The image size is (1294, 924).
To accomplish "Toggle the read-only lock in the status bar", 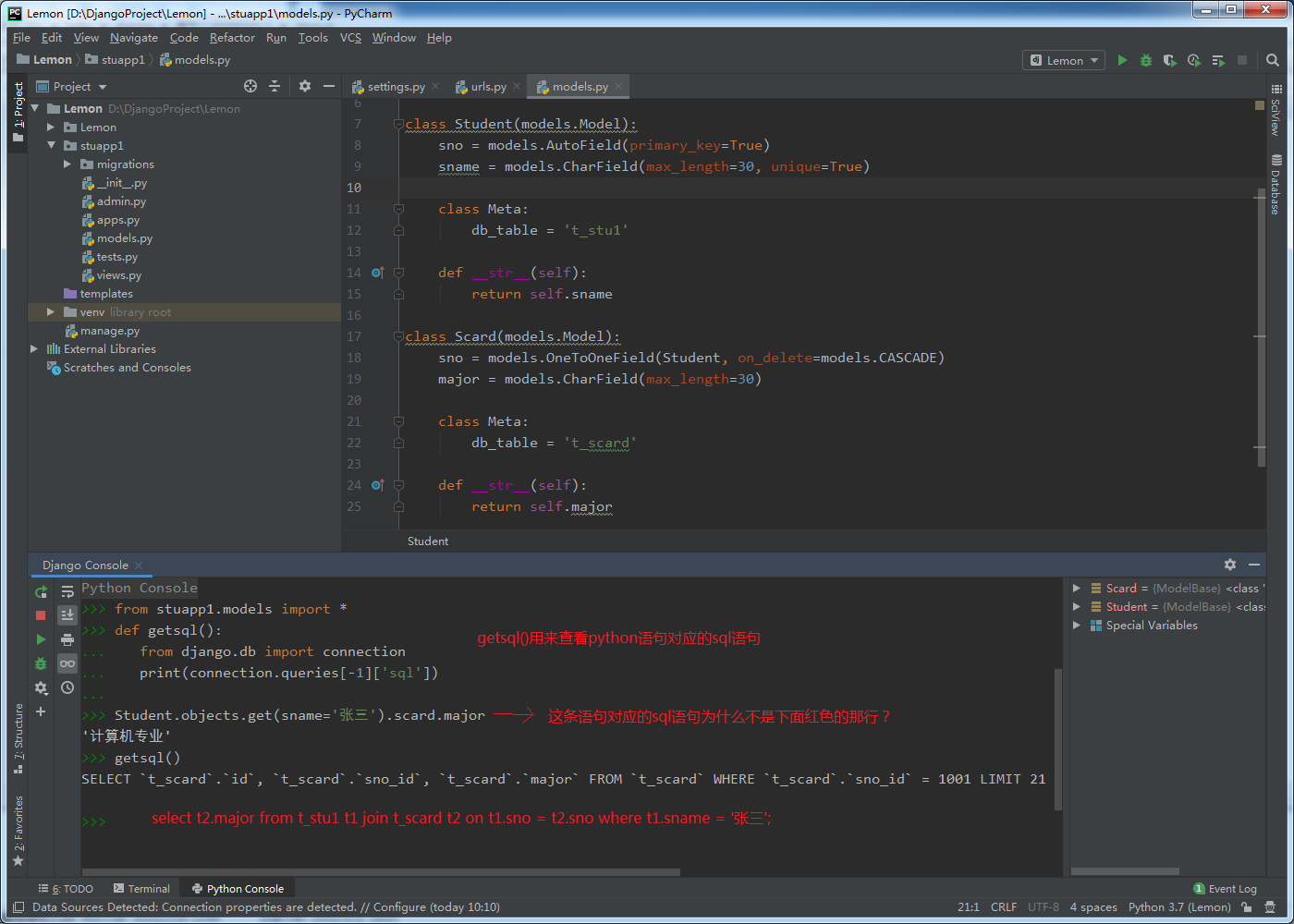I will (1247, 907).
